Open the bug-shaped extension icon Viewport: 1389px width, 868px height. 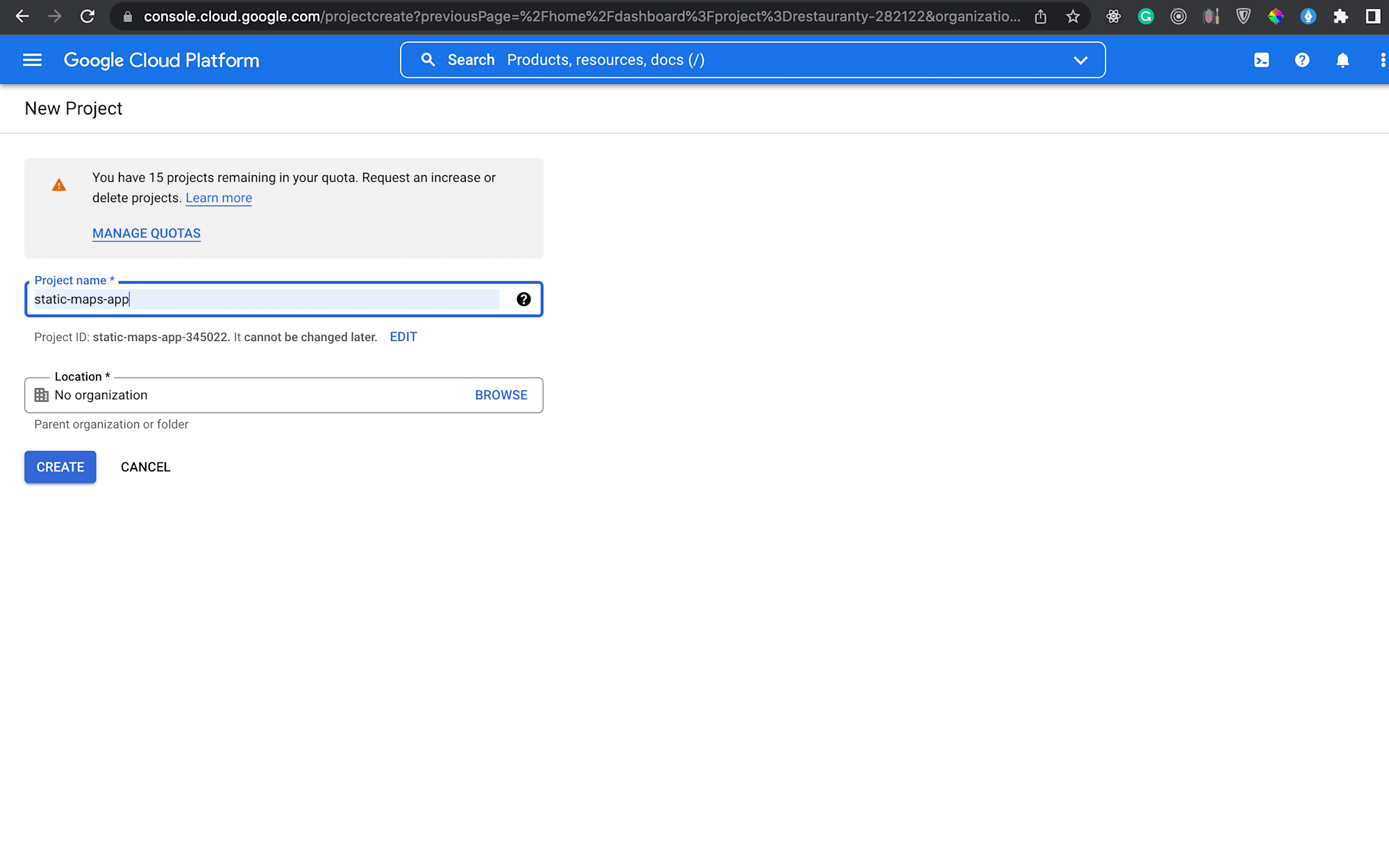[x=1211, y=17]
